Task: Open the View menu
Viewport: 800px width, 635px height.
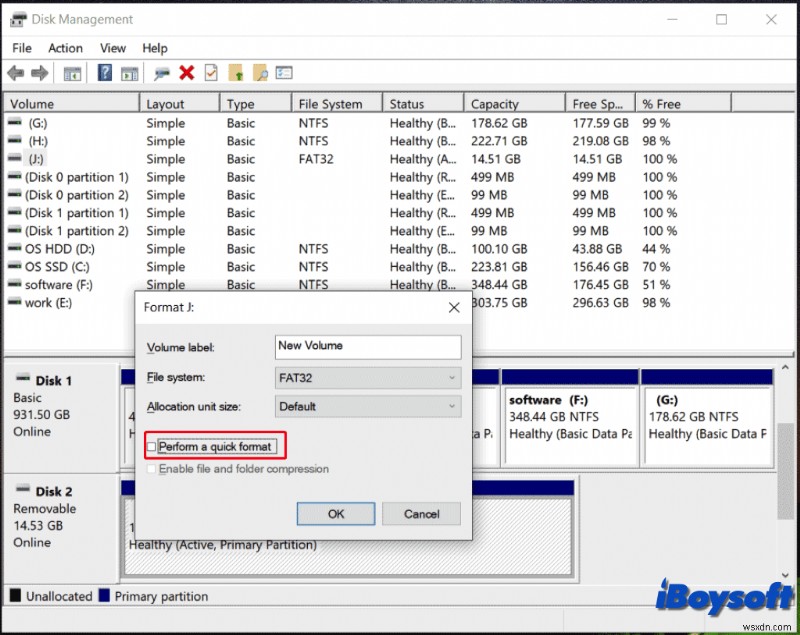Action: pyautogui.click(x=113, y=48)
